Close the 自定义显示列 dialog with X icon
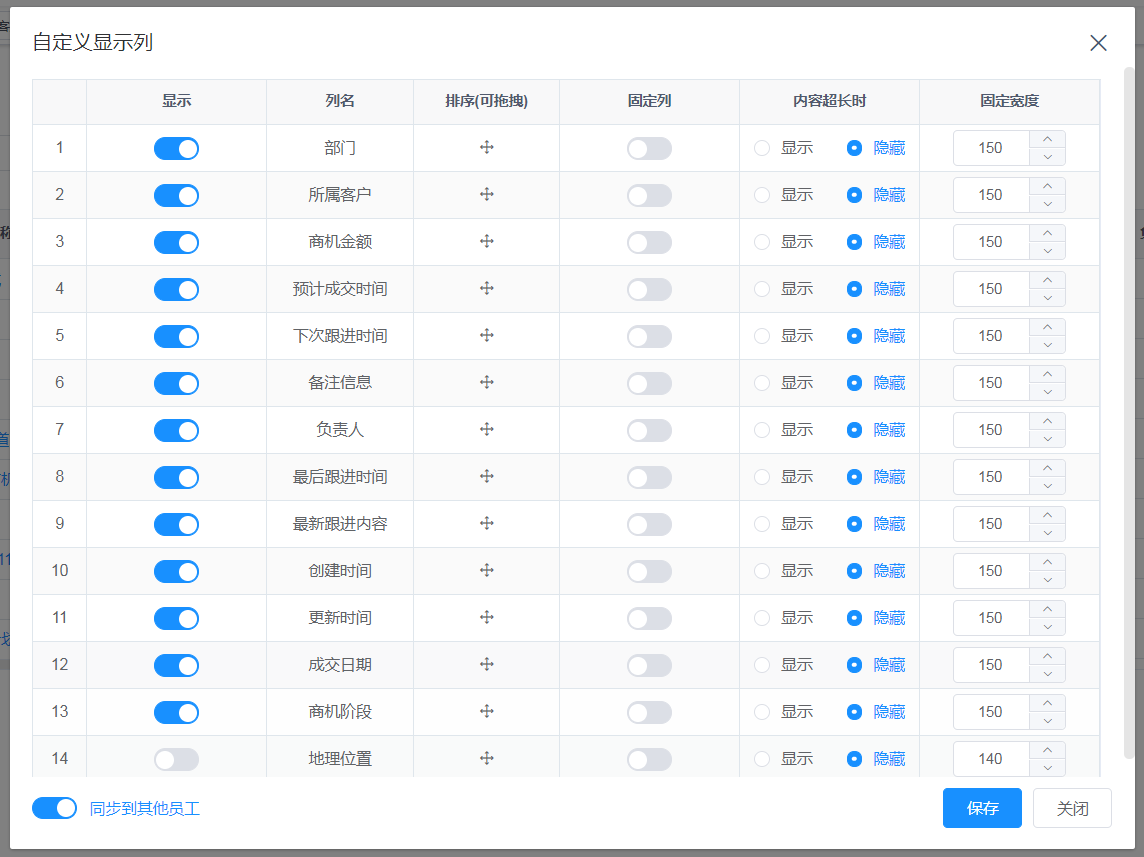1144x857 pixels. (1098, 43)
